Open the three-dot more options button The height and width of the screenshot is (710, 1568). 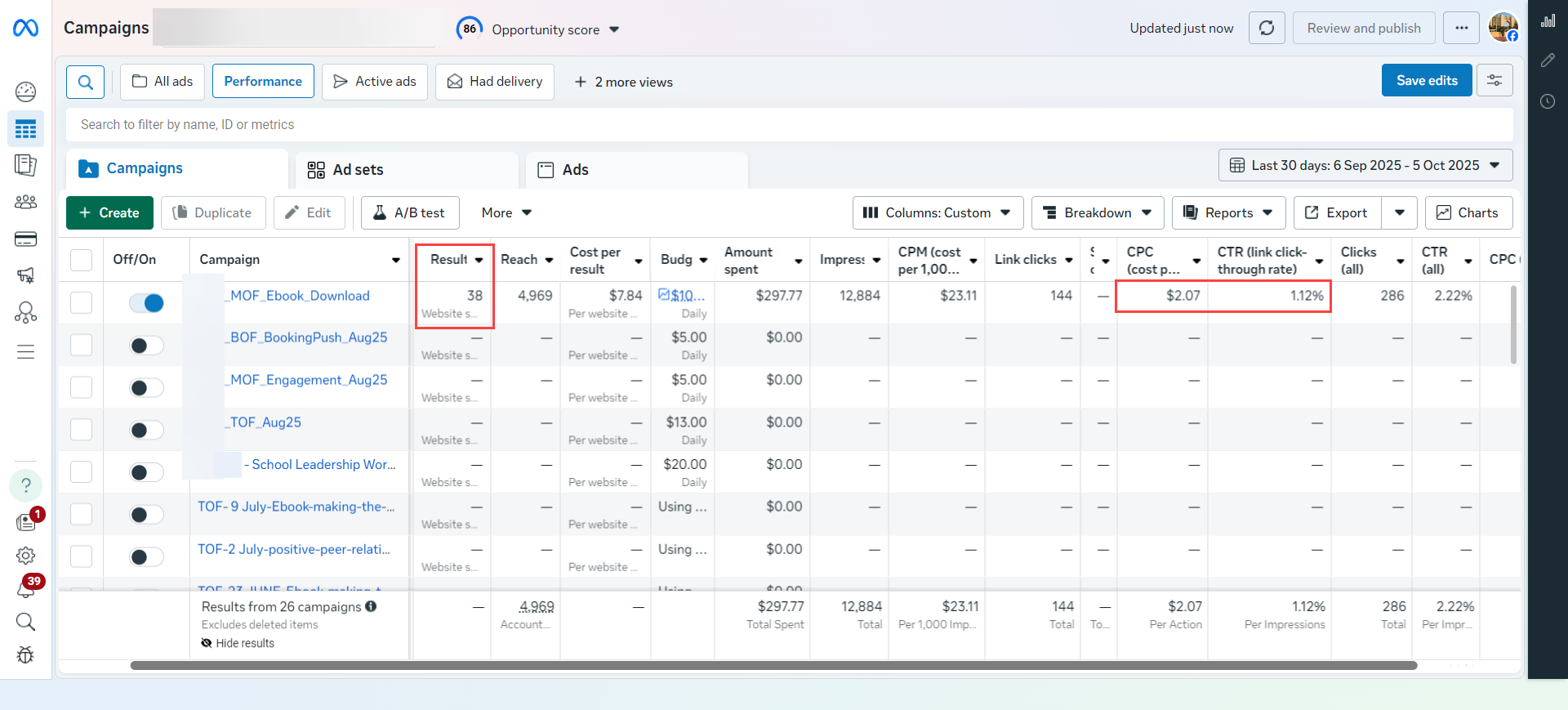[x=1461, y=28]
